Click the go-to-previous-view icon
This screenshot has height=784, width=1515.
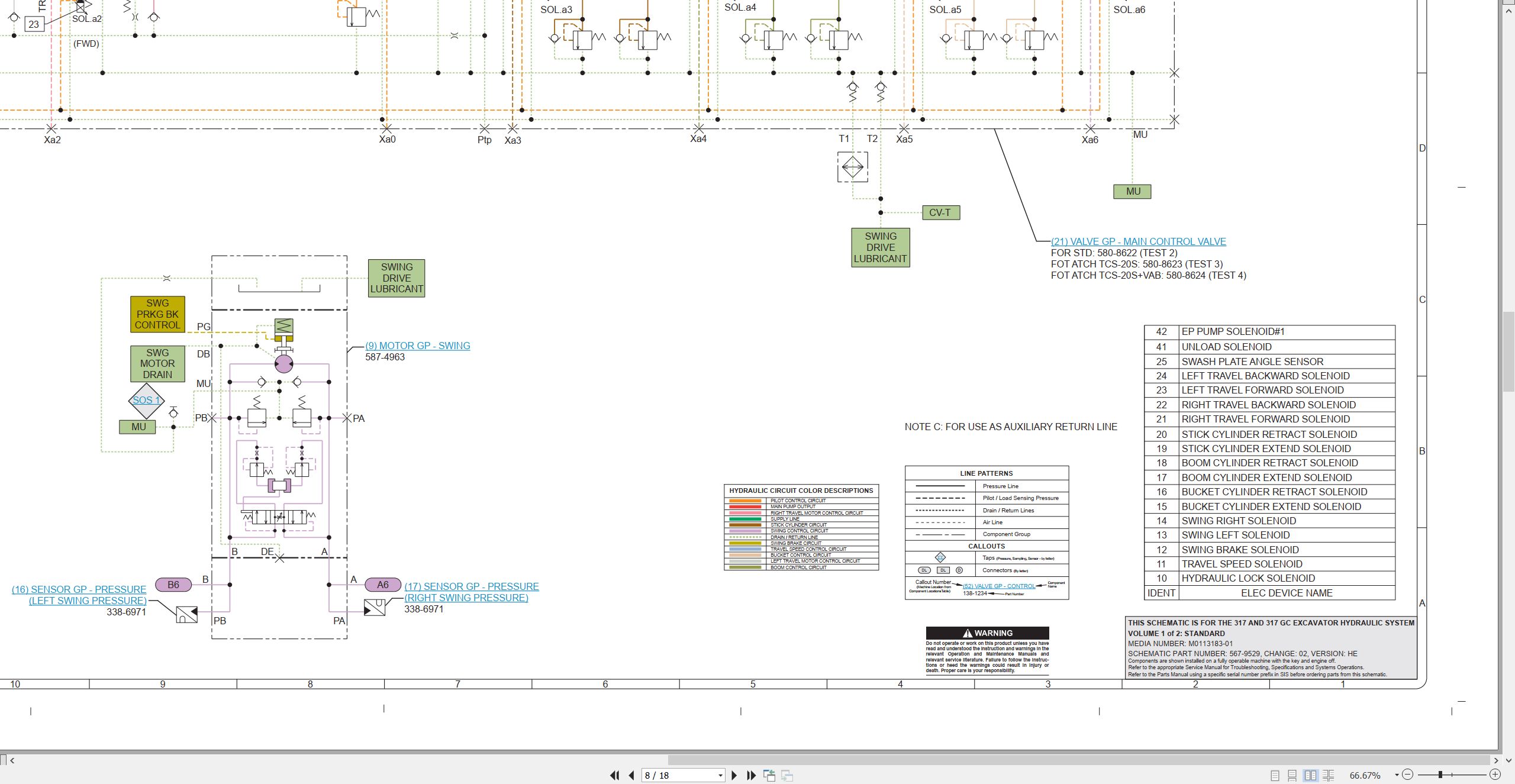pos(769,775)
